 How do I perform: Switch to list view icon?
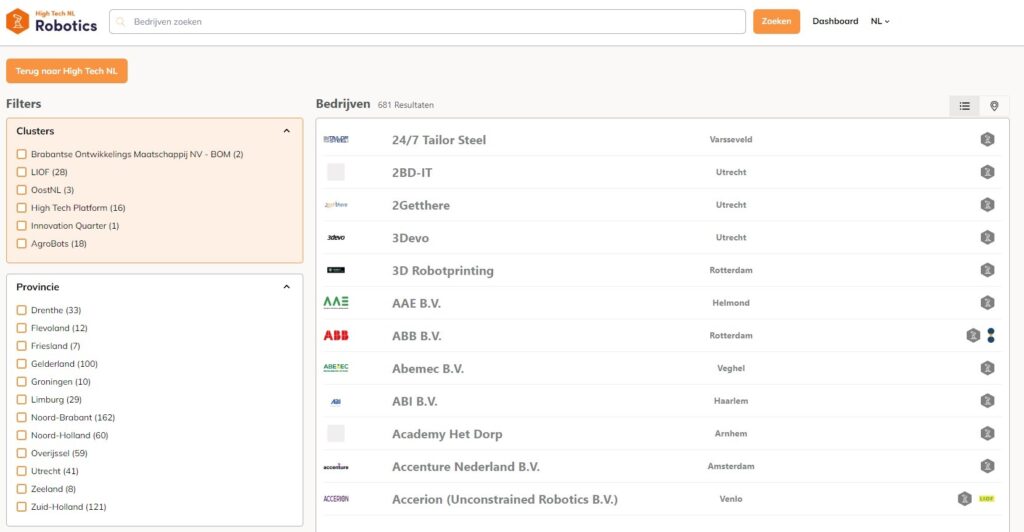click(x=965, y=106)
